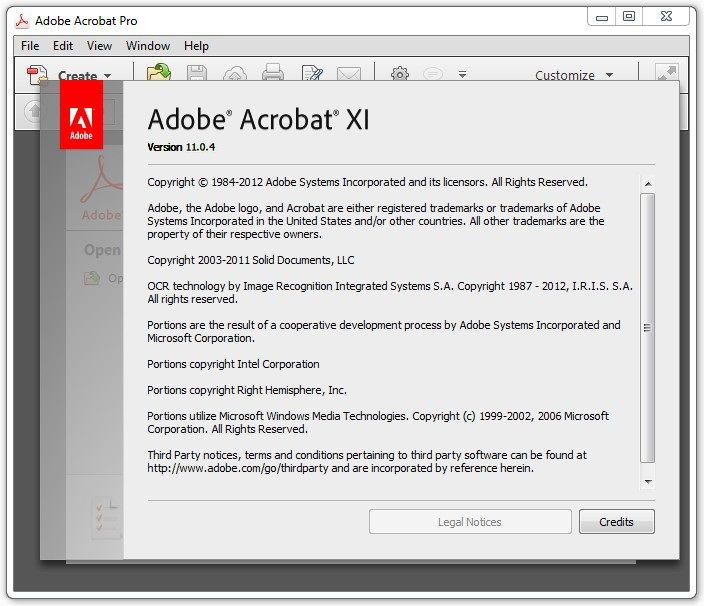This screenshot has height=606, width=704.
Task: Click the comment bubble toolbar icon
Action: (x=433, y=74)
